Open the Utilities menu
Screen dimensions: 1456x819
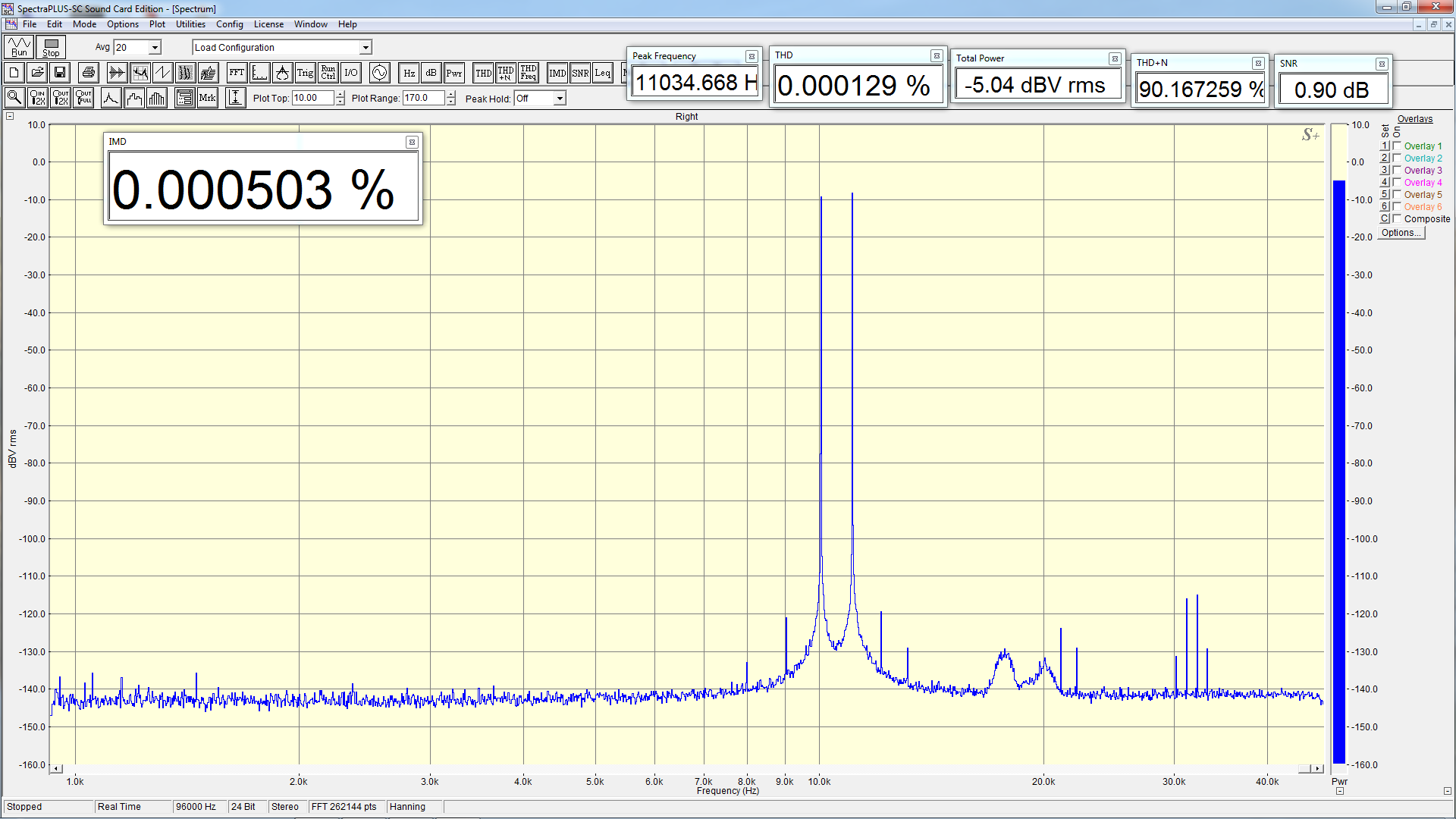pos(190,24)
